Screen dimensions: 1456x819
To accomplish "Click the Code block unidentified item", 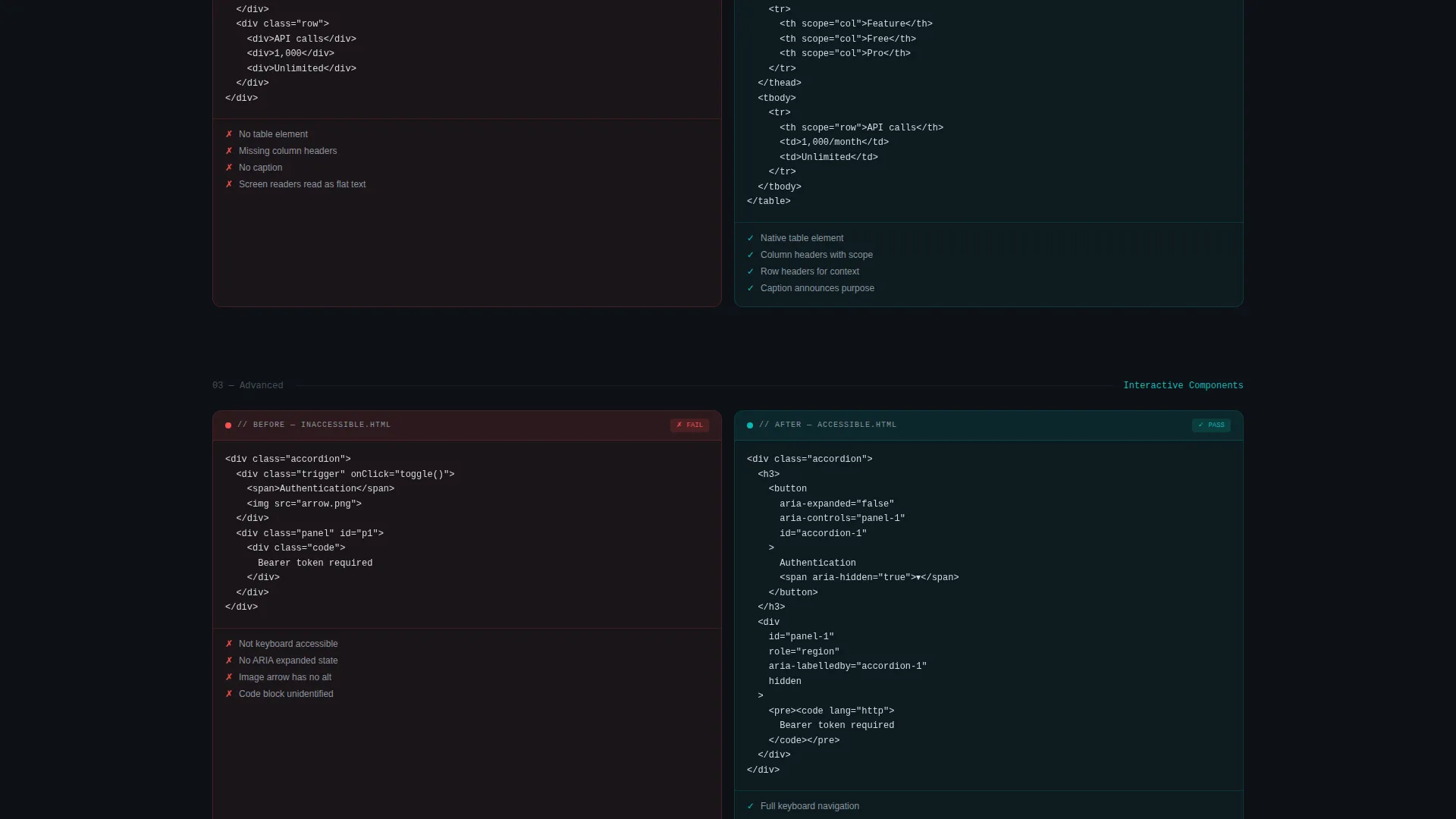I will pos(286,694).
